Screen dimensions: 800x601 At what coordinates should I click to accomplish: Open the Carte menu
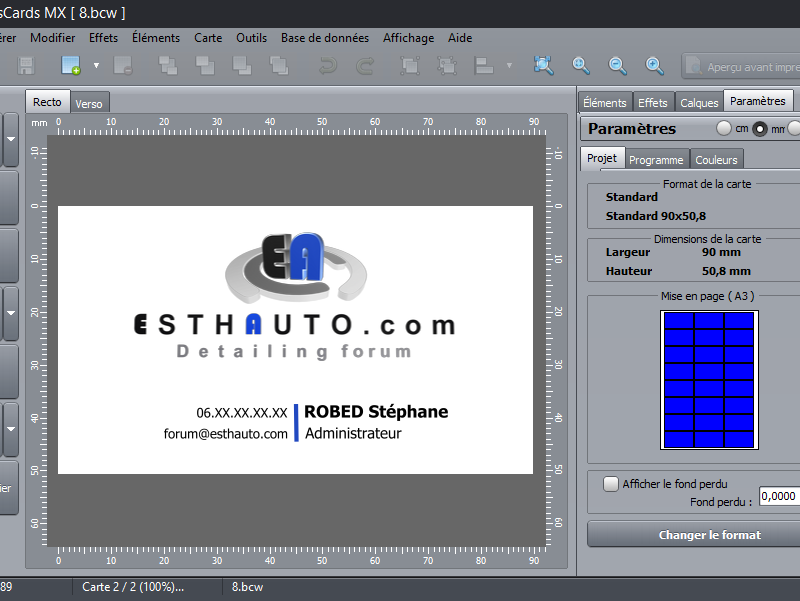pos(208,38)
